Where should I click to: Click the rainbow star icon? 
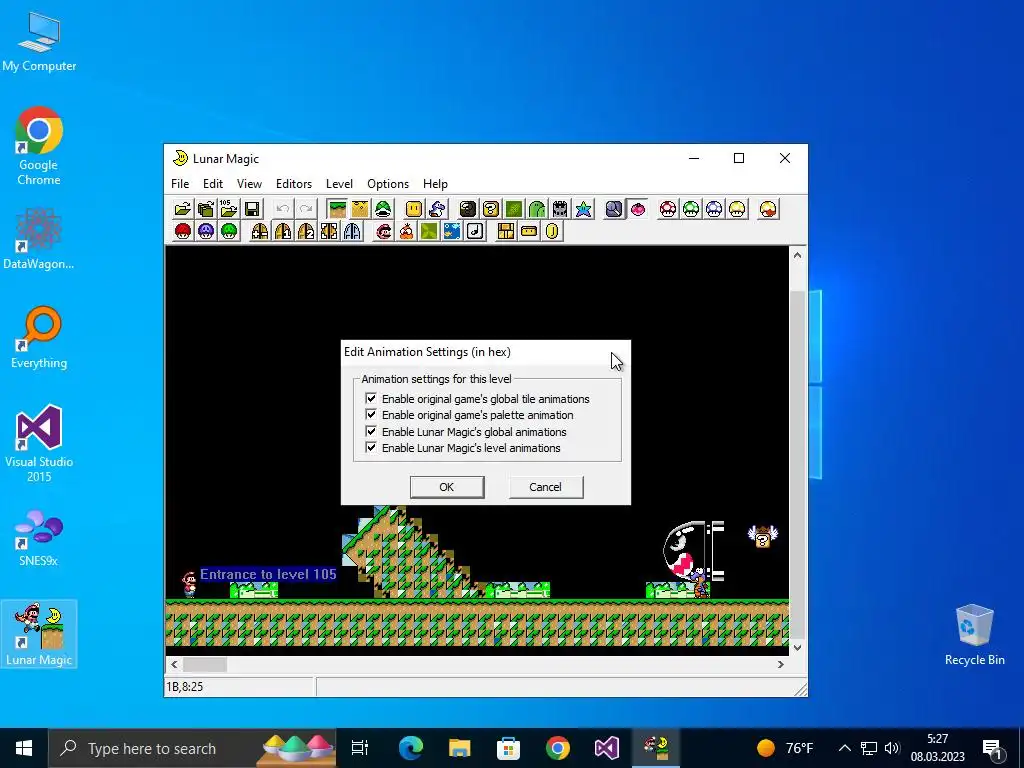point(583,209)
